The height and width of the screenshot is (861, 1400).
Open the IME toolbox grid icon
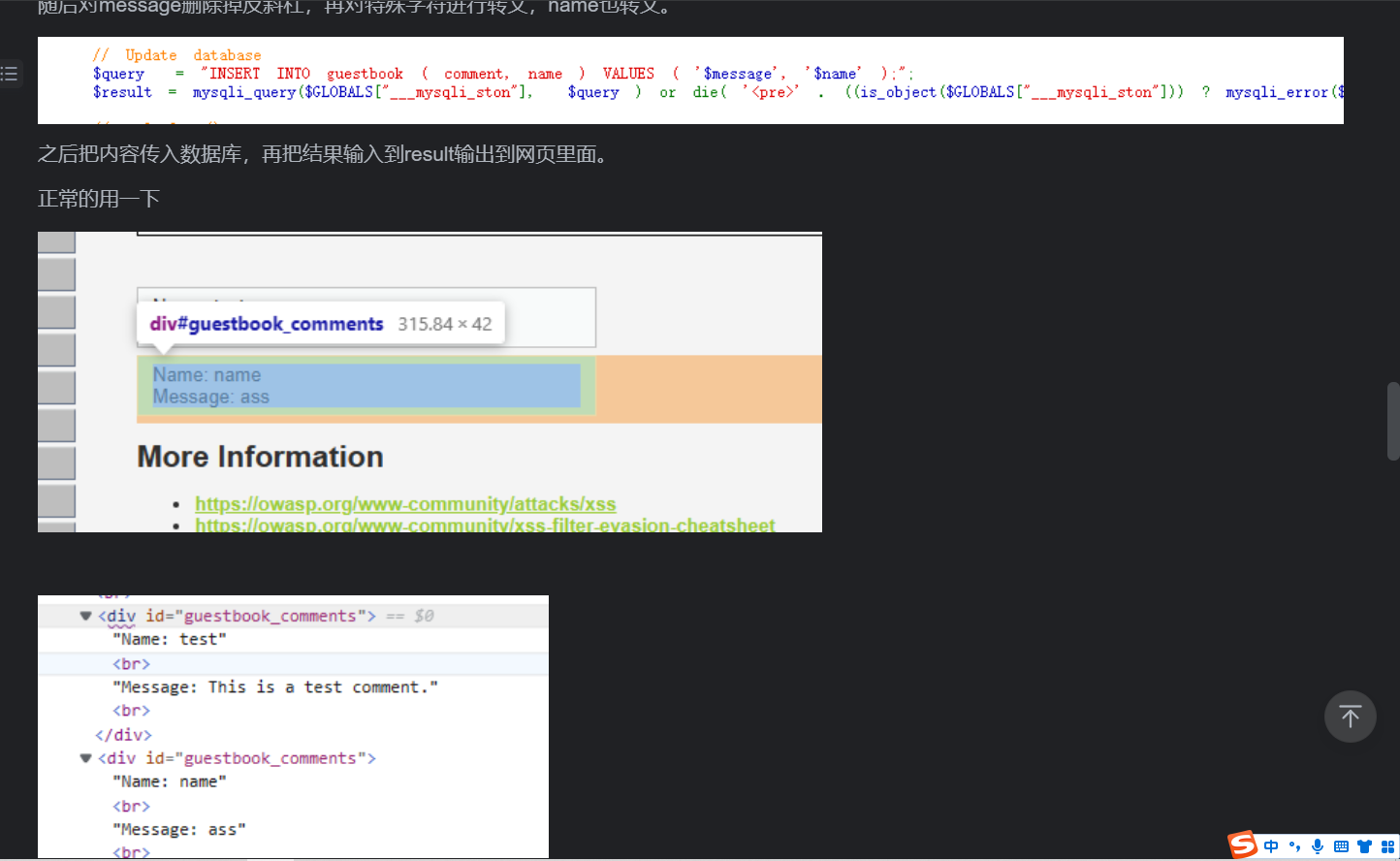[x=1387, y=846]
